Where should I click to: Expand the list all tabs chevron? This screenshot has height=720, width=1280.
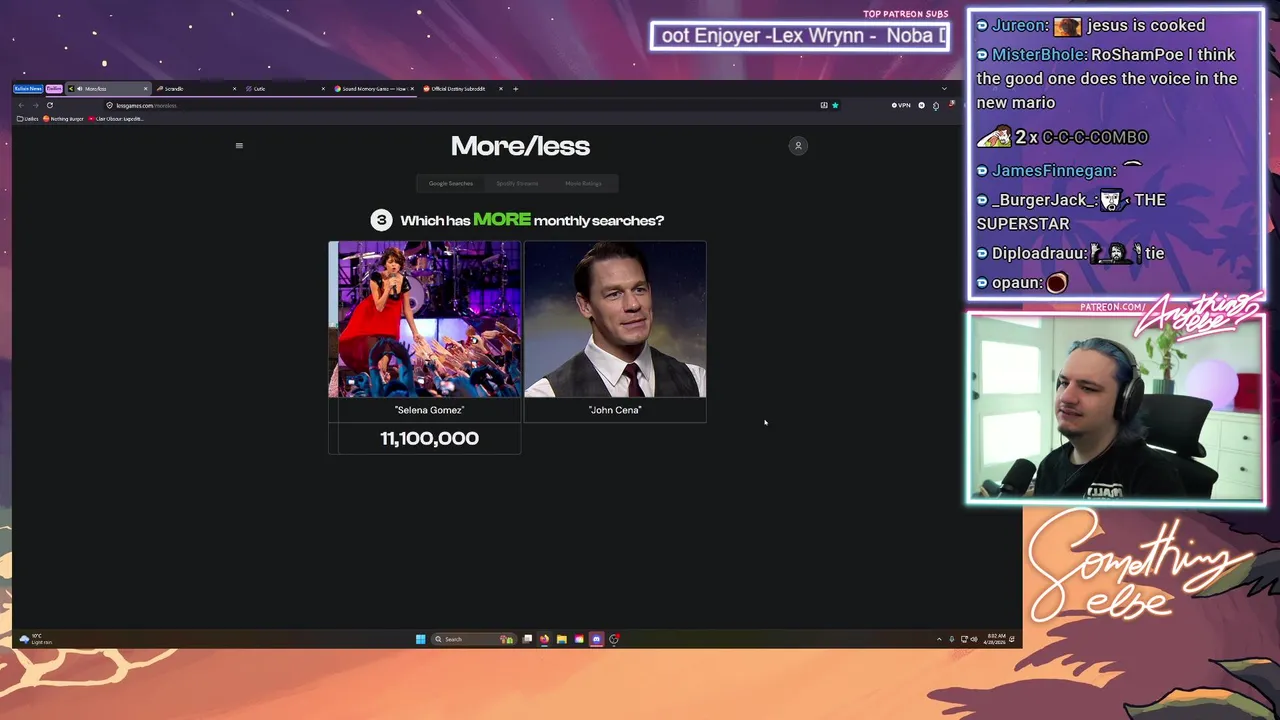pyautogui.click(x=944, y=88)
